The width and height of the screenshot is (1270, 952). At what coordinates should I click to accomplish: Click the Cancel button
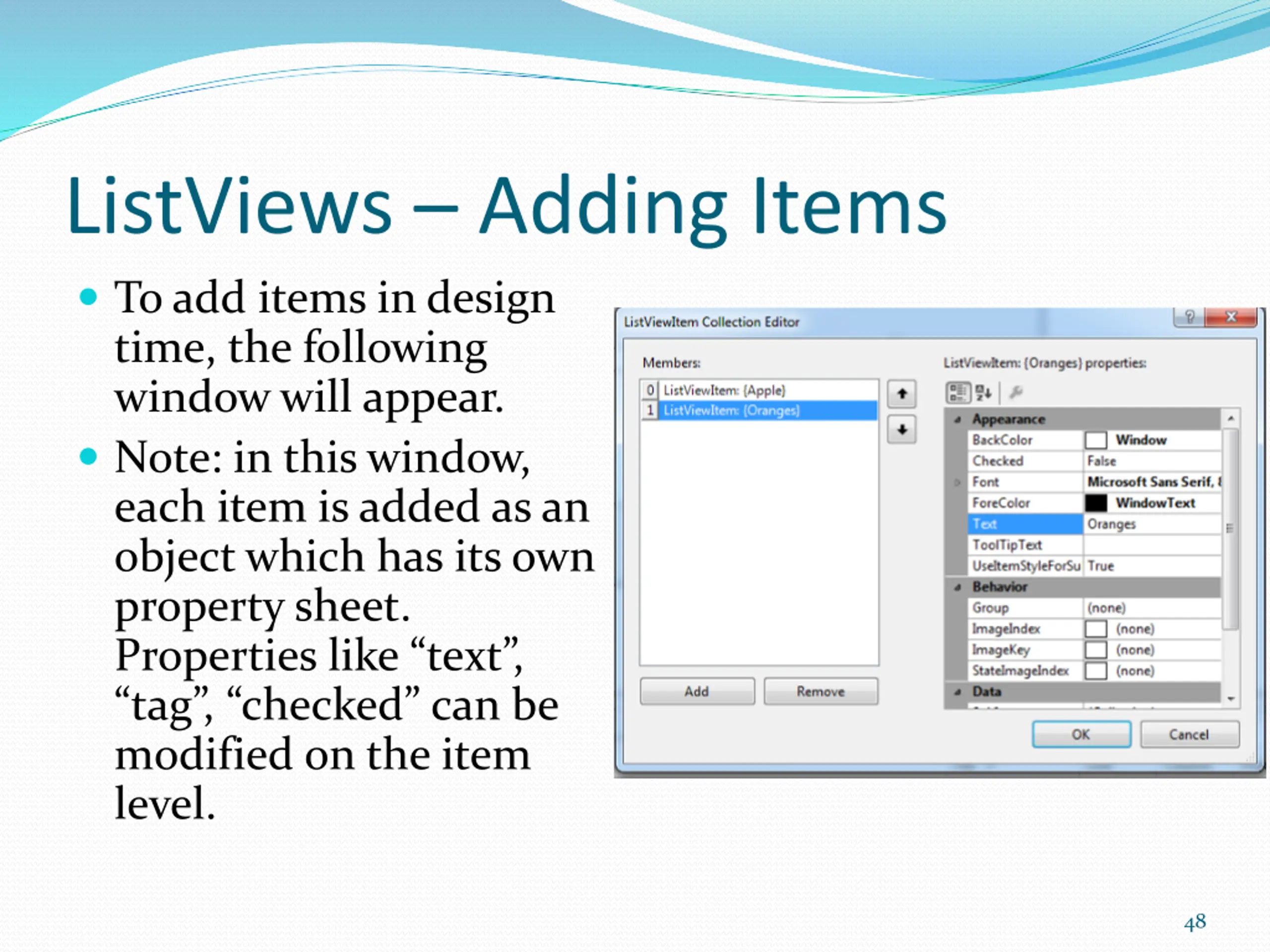coord(1189,734)
